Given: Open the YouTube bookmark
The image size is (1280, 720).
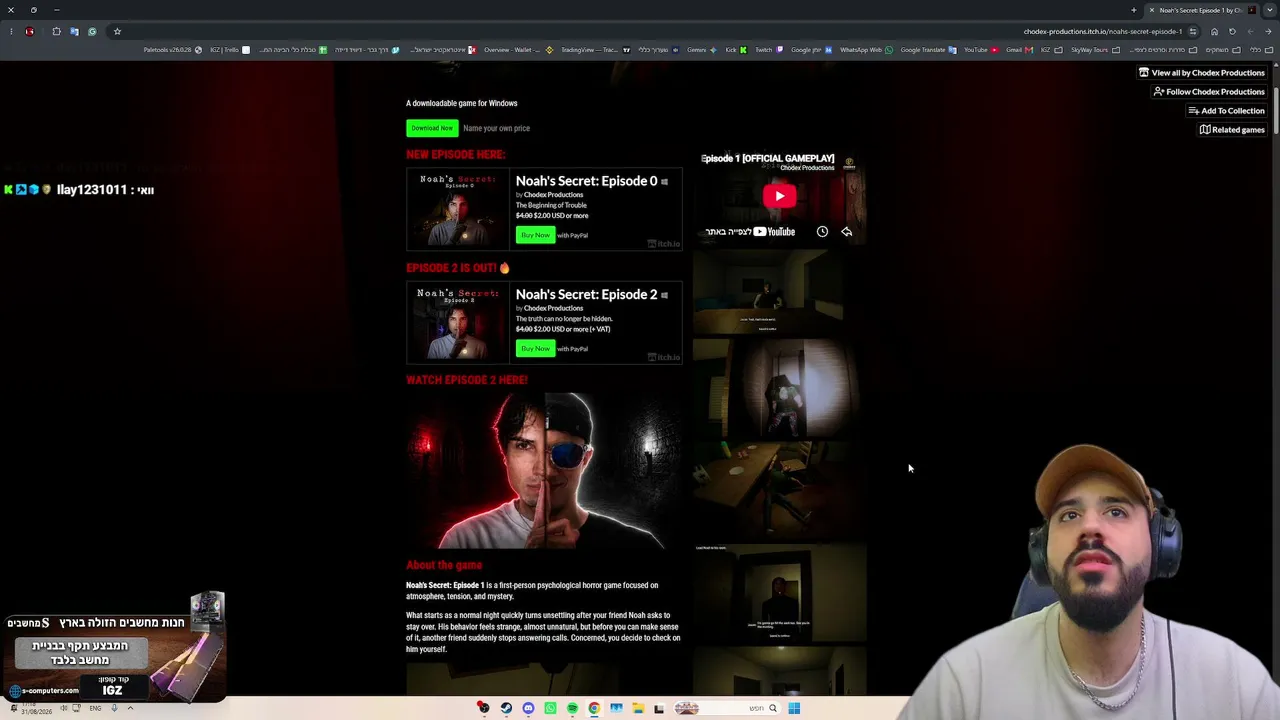Looking at the screenshot, I should [980, 50].
